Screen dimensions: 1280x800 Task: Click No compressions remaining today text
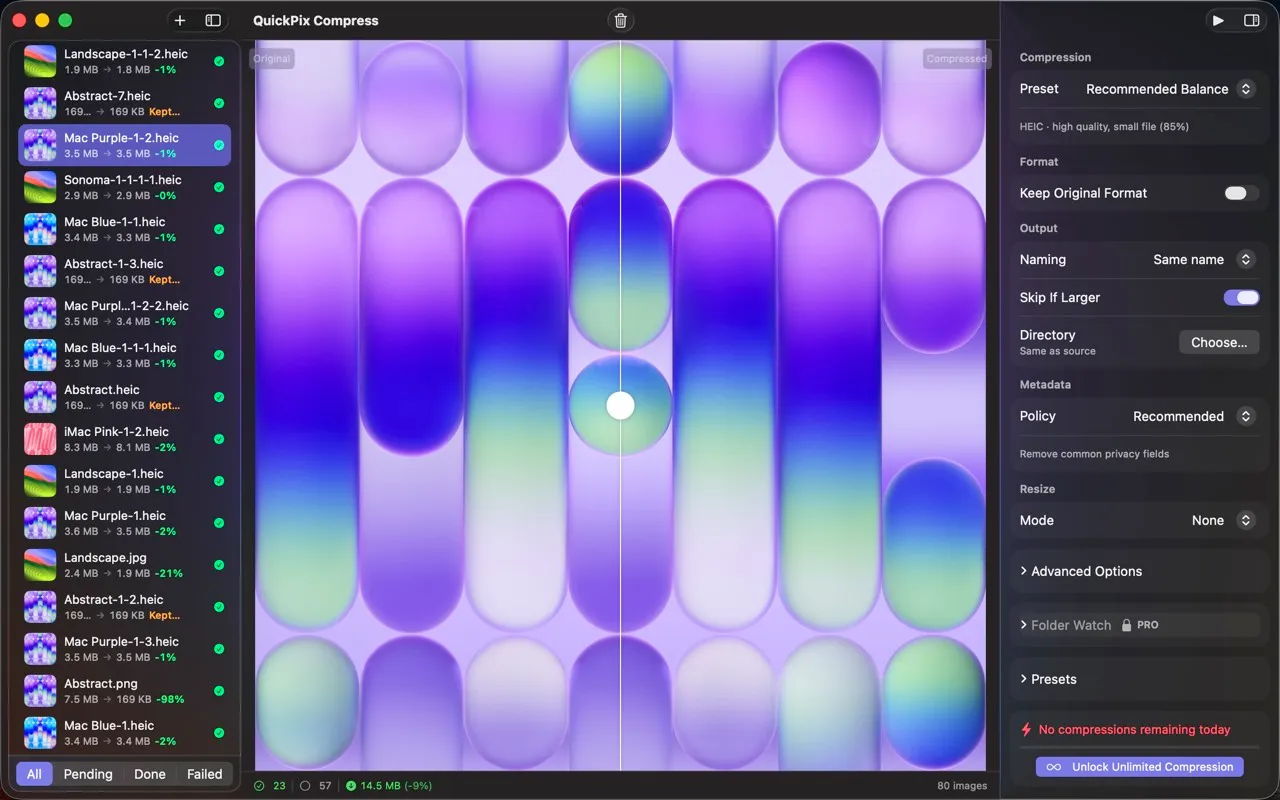(x=1134, y=729)
